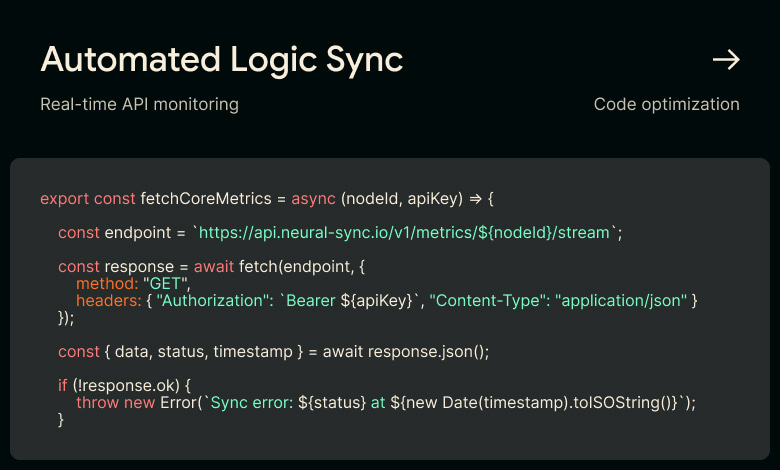Click the "Authorization" header key

[x=213, y=300]
